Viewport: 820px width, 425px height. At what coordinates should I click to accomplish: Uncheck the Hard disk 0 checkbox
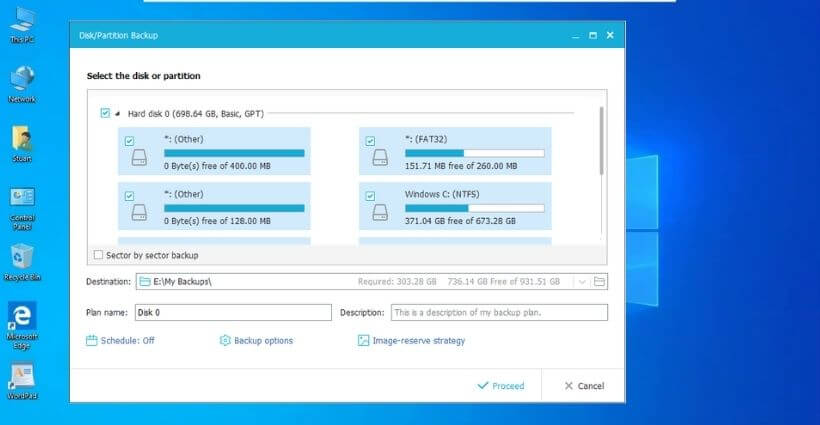coord(106,114)
